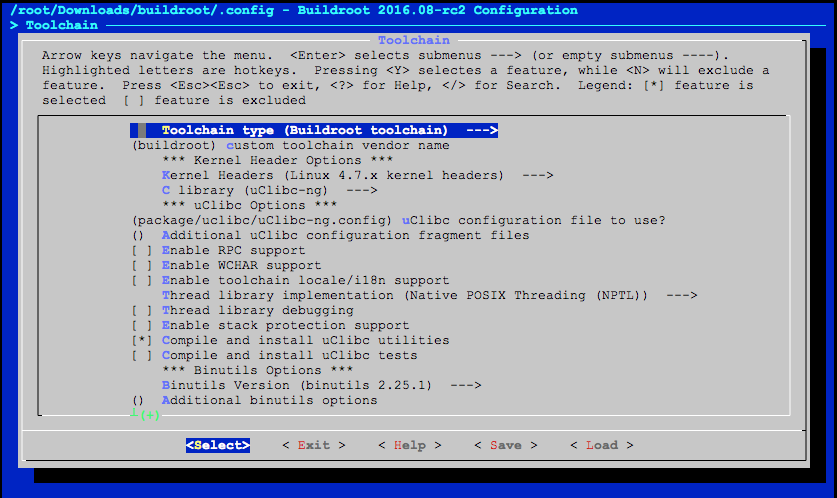The image size is (837, 498).
Task: Edit additional uClibc configuration fragment files
Action: tap(330, 235)
